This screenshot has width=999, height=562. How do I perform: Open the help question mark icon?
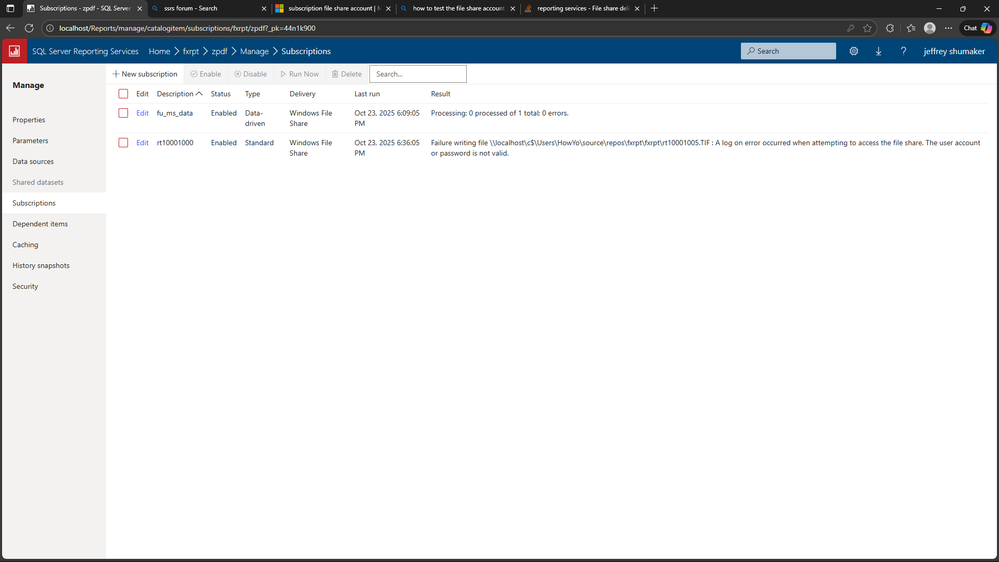903,51
